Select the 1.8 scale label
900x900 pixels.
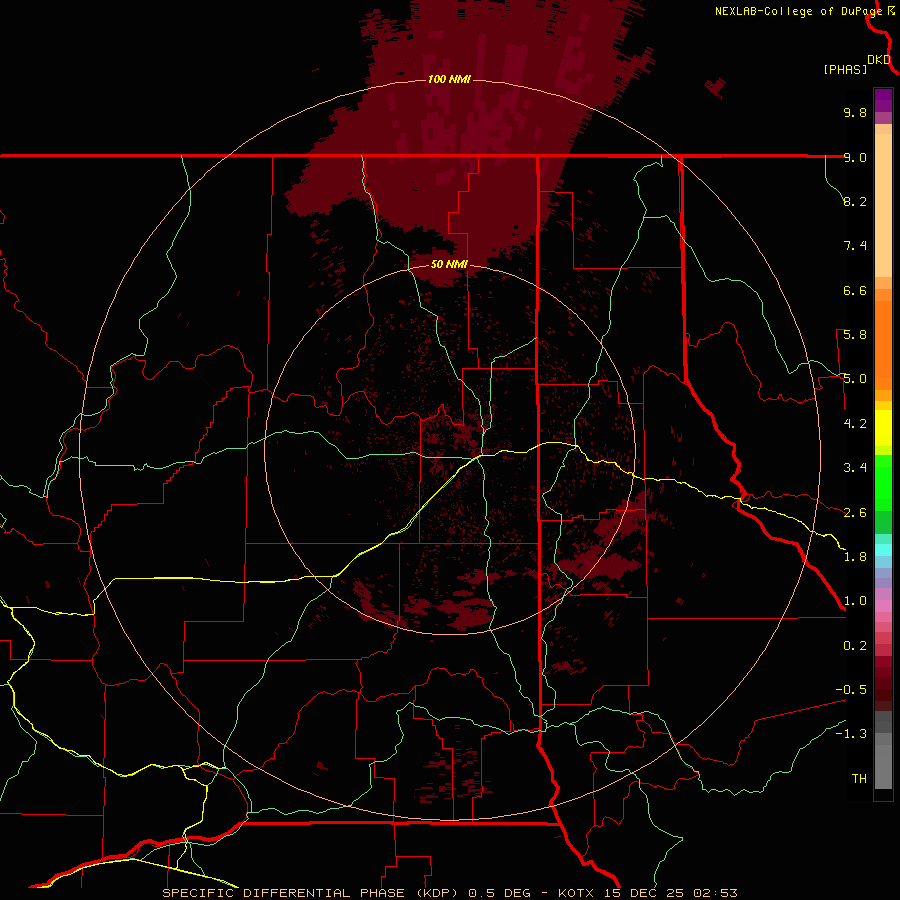855,557
